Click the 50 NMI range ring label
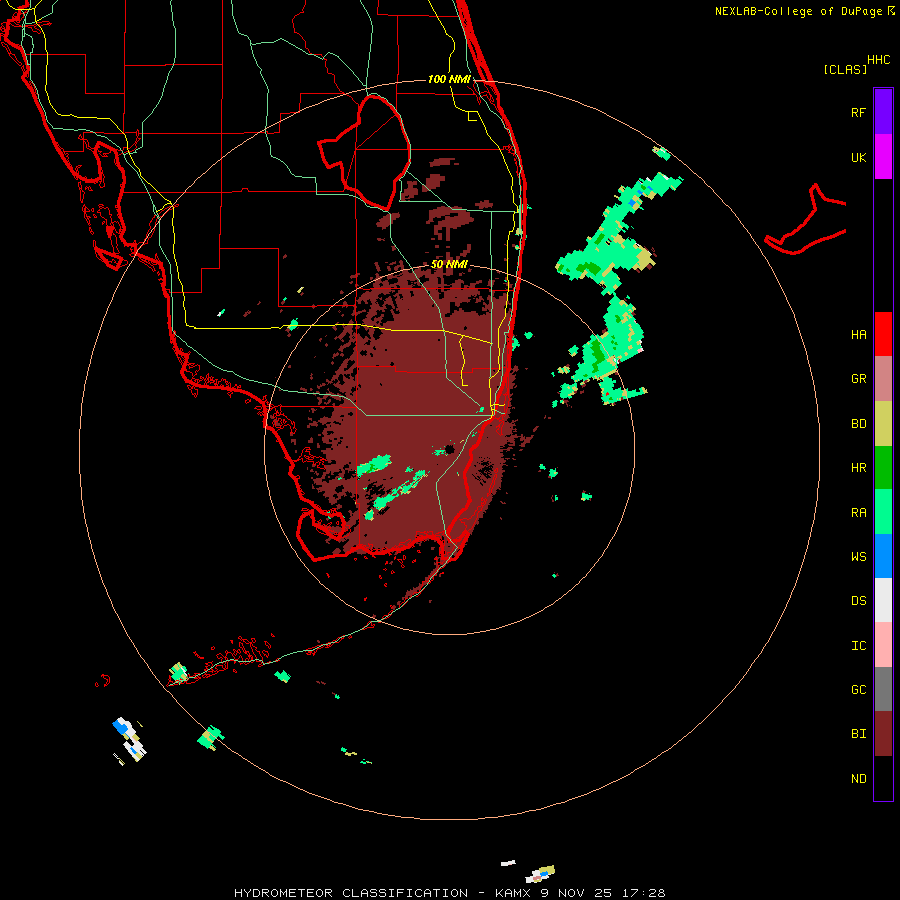900x900 pixels. point(449,265)
